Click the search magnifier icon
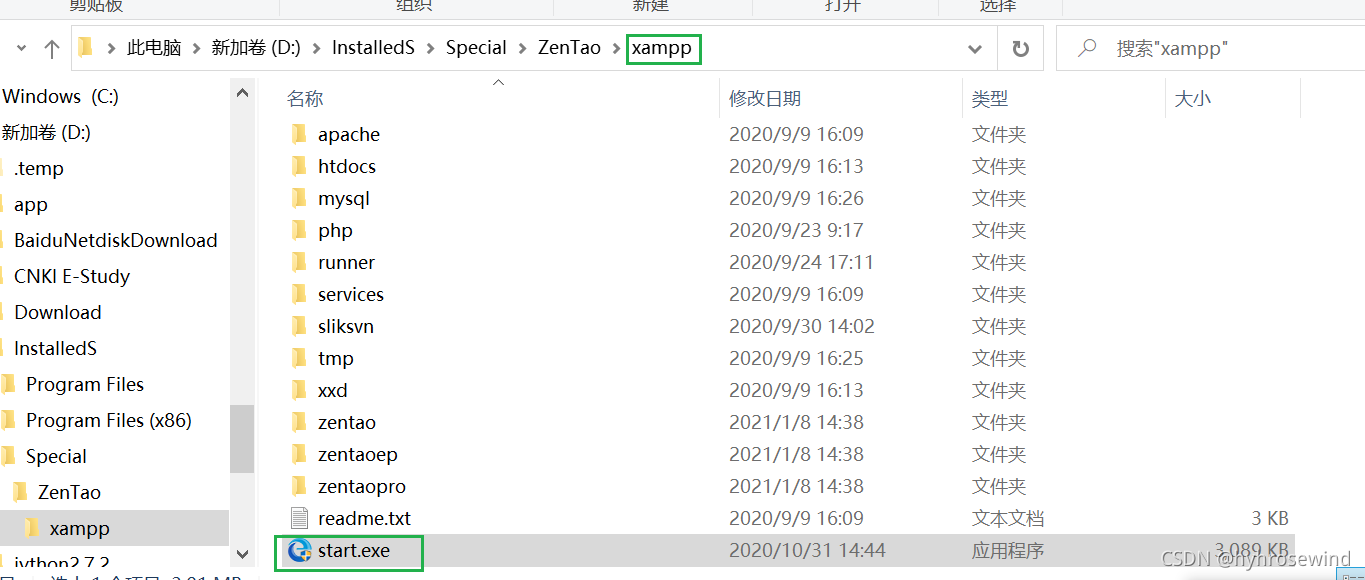This screenshot has height=580, width=1365. click(1088, 47)
